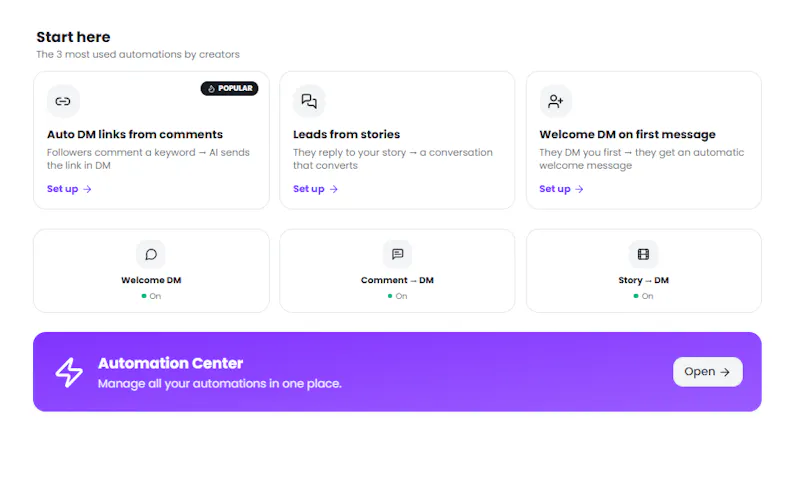Toggle the Welcome DM On status
Image resolution: width=800 pixels, height=482 pixels.
point(151,296)
